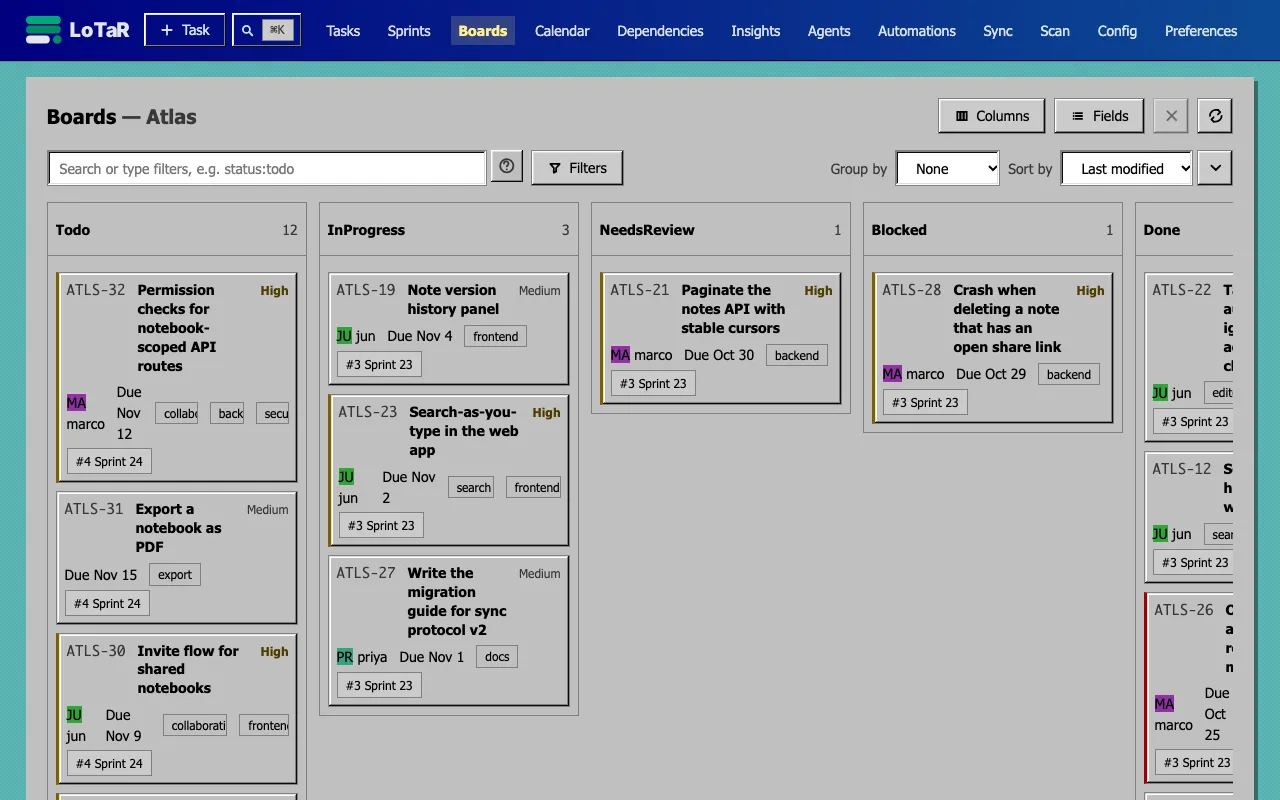Click the export tag on ATLS-31
The height and width of the screenshot is (800, 1280).
click(x=175, y=575)
